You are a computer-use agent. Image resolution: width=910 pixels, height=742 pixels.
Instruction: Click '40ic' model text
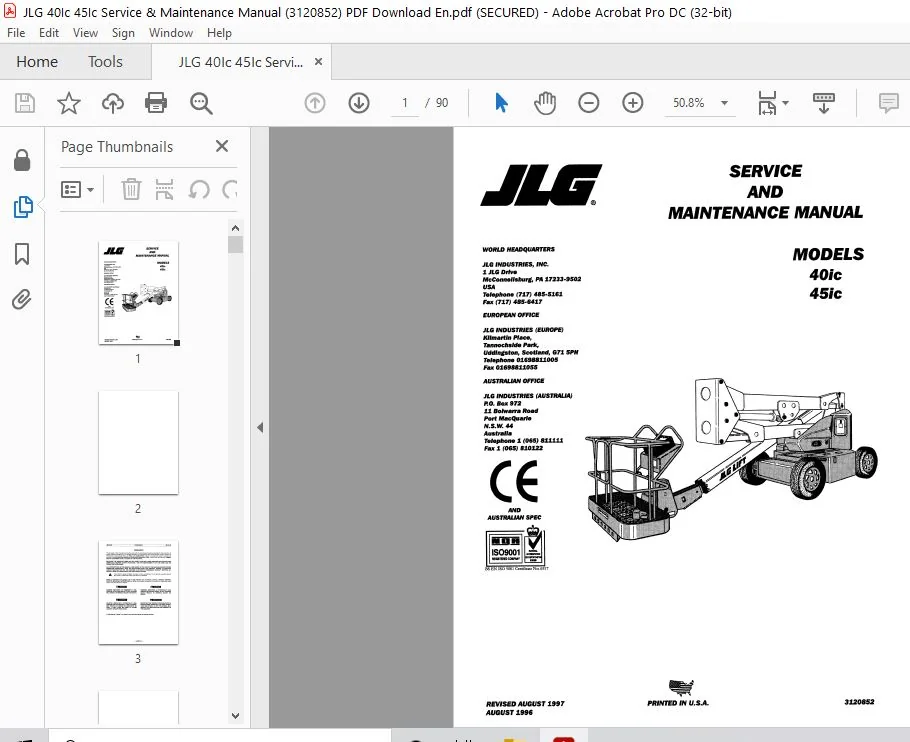point(825,274)
